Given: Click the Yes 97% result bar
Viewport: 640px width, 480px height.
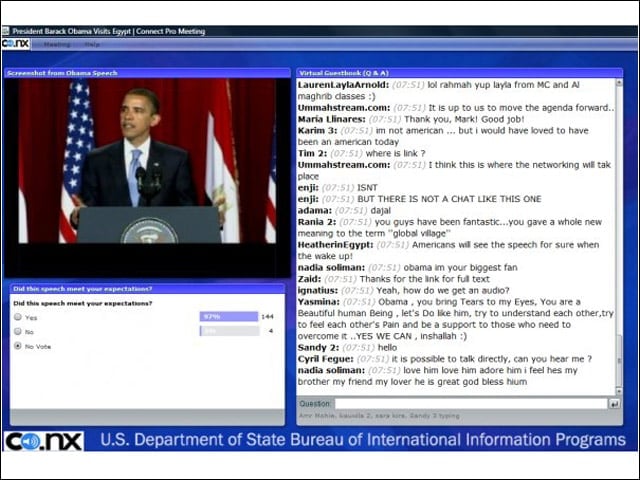Looking at the screenshot, I should point(229,316).
